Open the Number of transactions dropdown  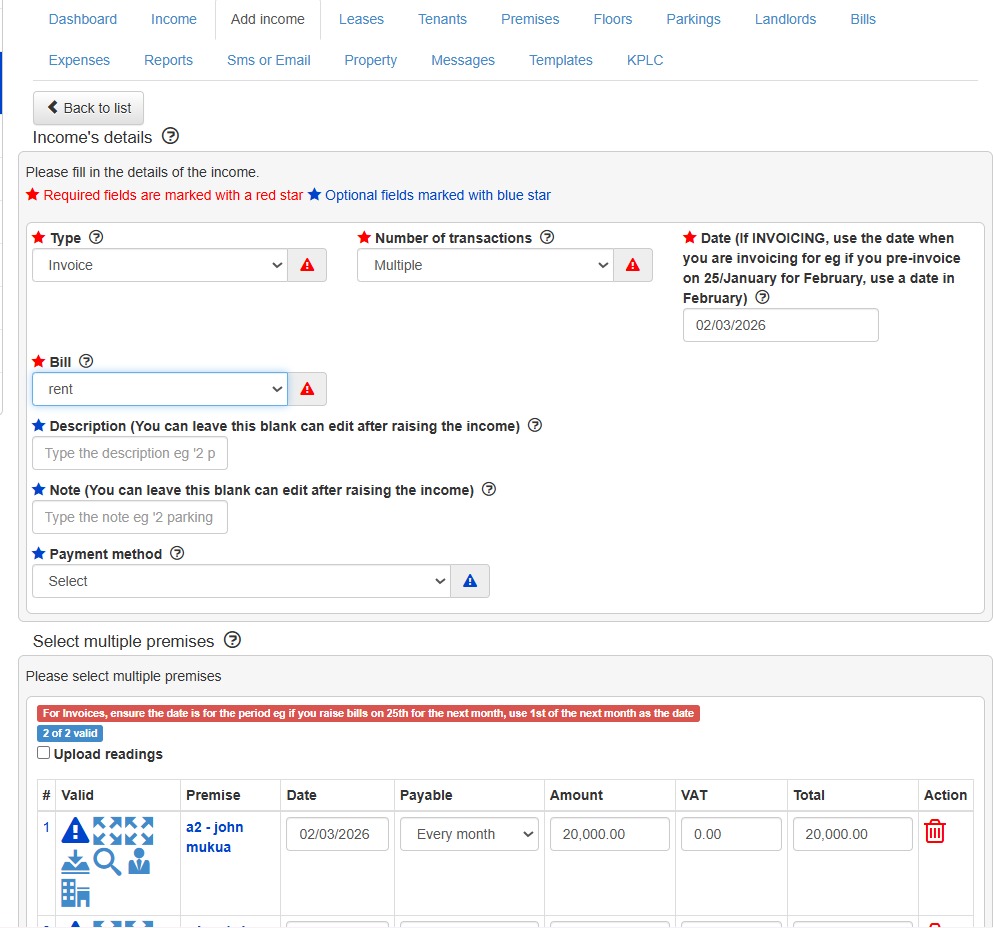pyautogui.click(x=485, y=265)
